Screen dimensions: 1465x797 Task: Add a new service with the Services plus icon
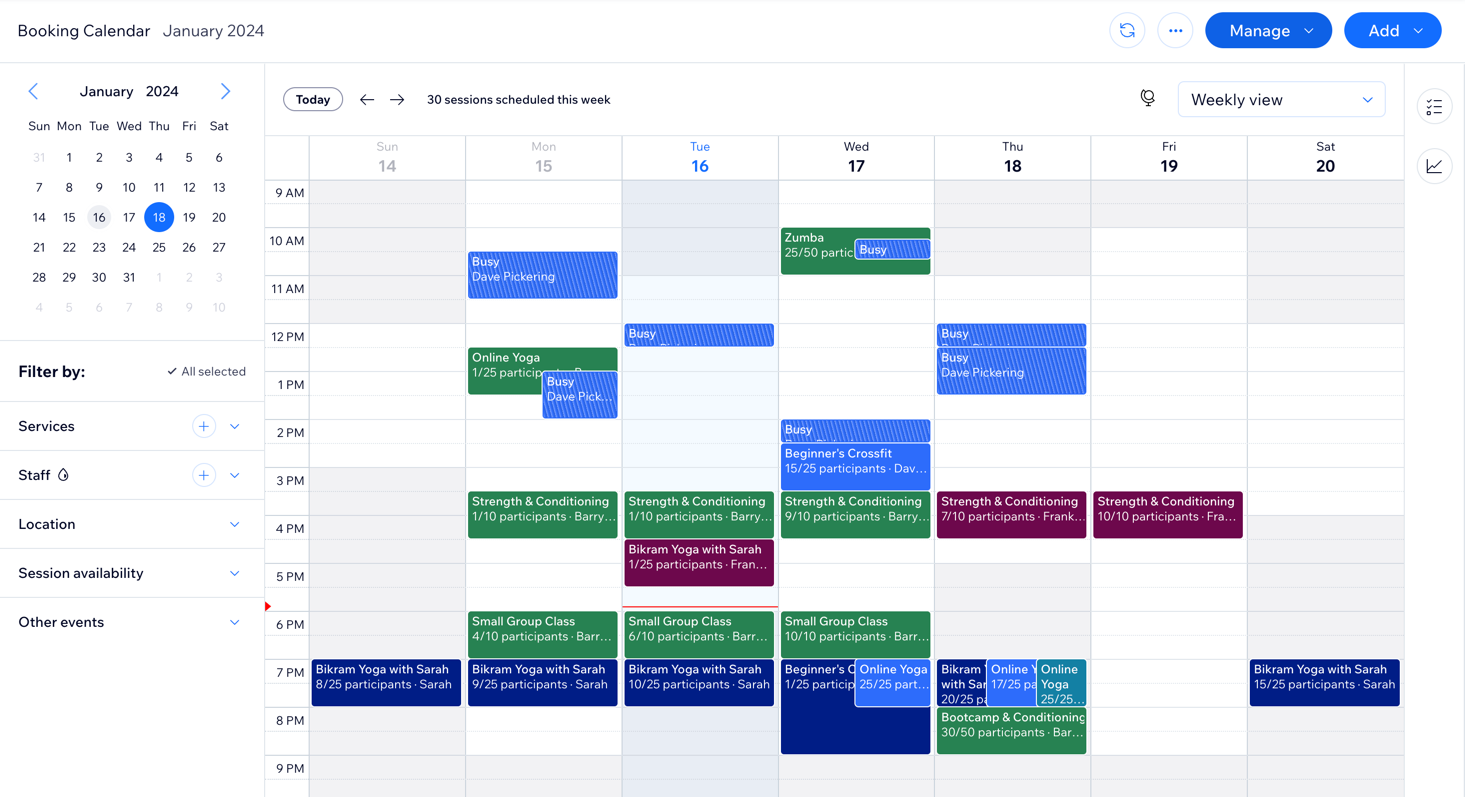pyautogui.click(x=203, y=425)
